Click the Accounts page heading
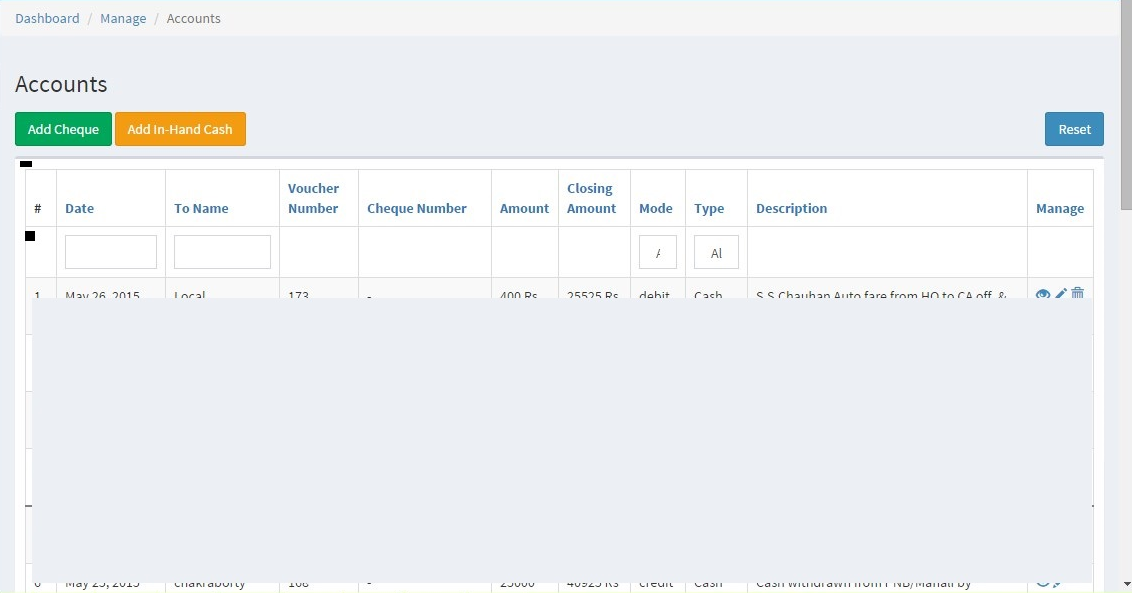The image size is (1132, 593). [61, 84]
